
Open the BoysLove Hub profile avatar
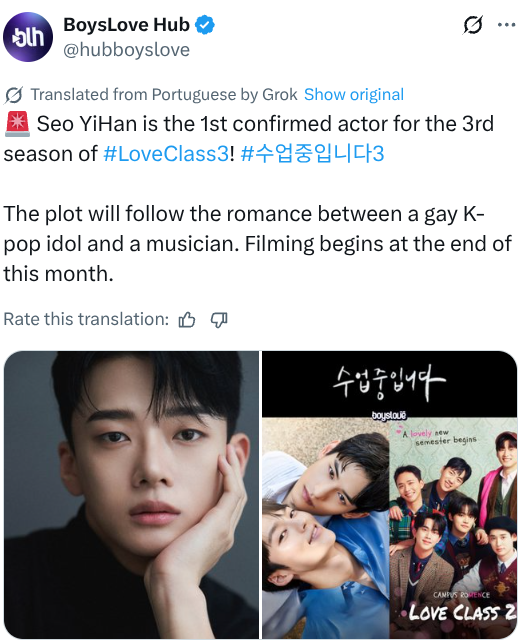28,37
